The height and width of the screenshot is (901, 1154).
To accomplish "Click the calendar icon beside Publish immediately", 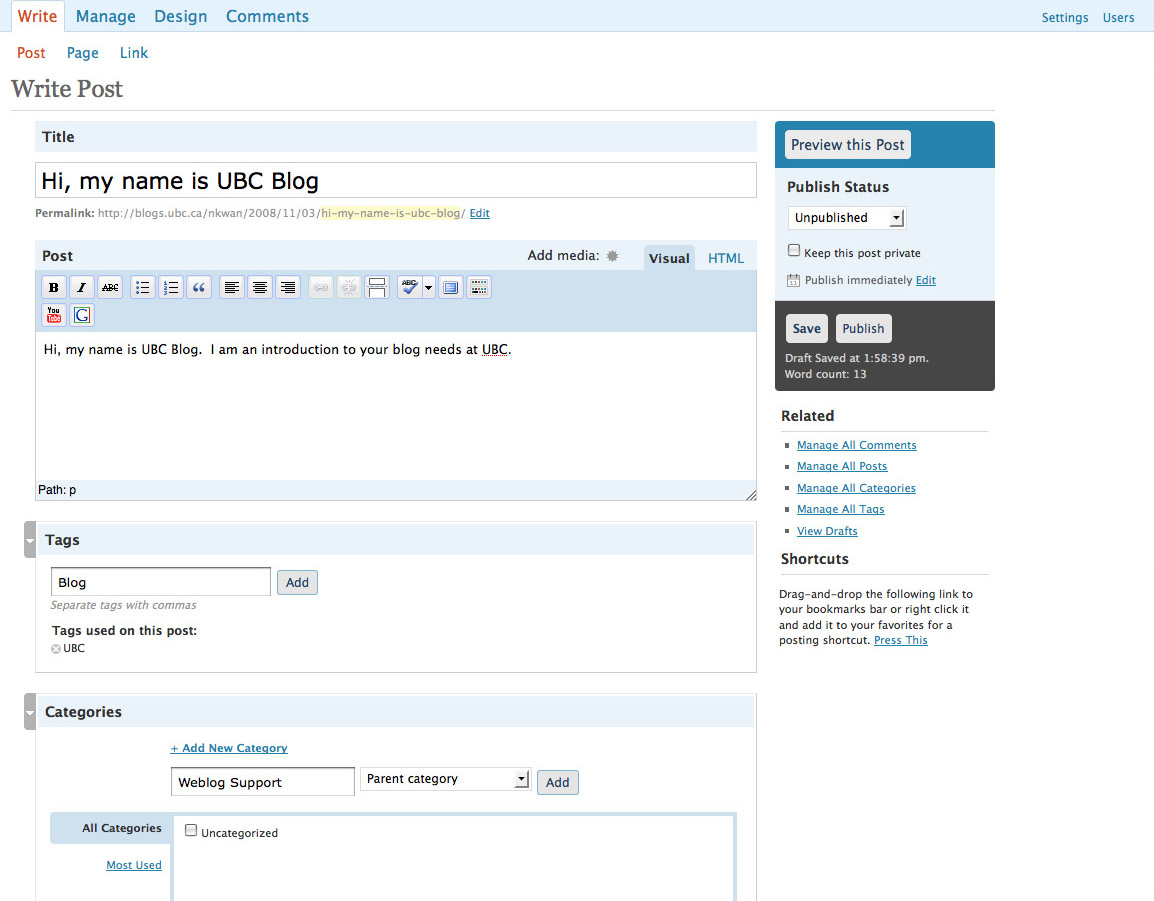I will click(x=793, y=280).
